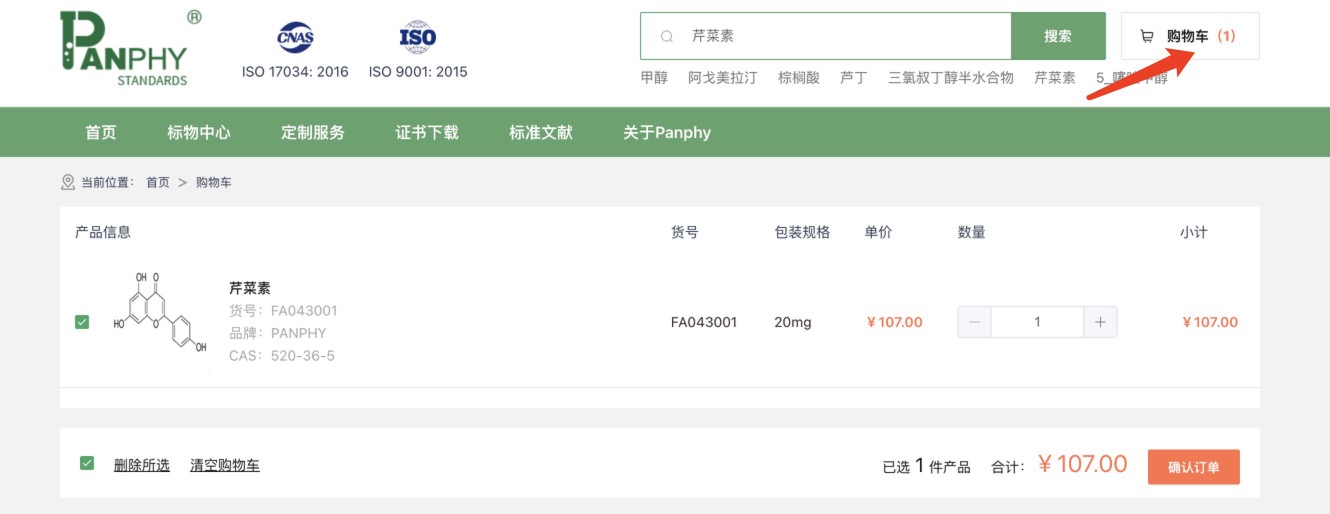Go to 关于Panphy page
The width and height of the screenshot is (1330, 514).
tap(667, 132)
